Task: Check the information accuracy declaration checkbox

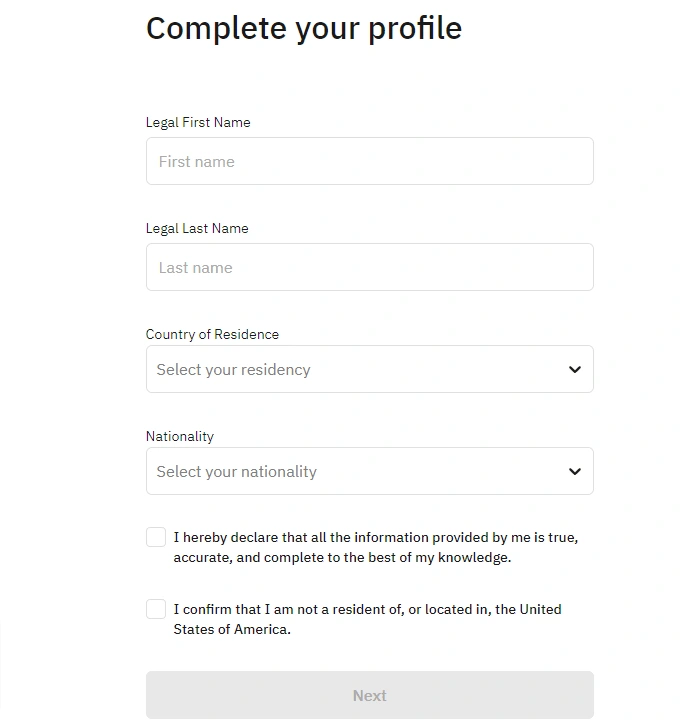Action: click(x=156, y=538)
